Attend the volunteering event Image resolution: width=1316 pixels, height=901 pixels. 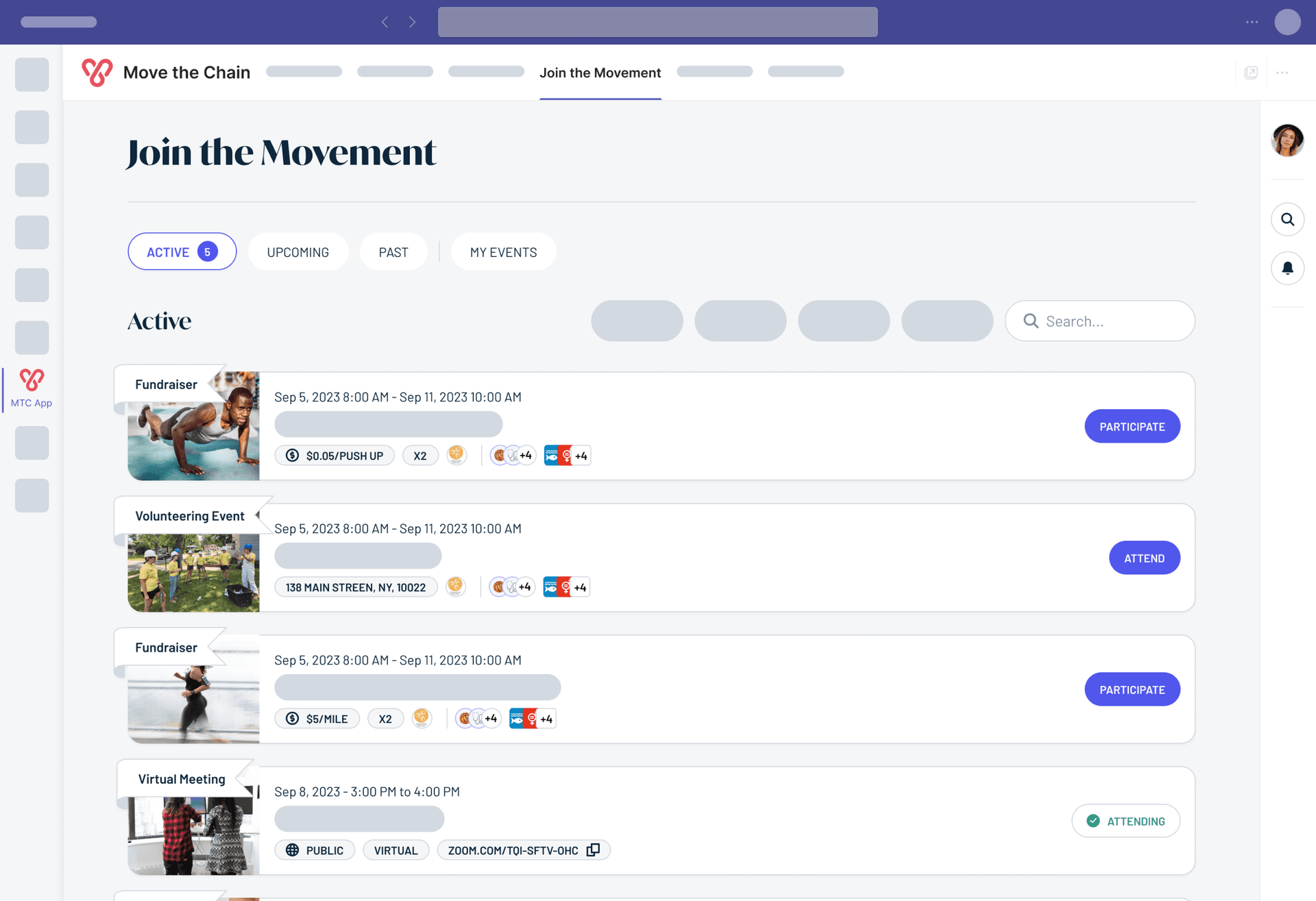click(x=1144, y=558)
